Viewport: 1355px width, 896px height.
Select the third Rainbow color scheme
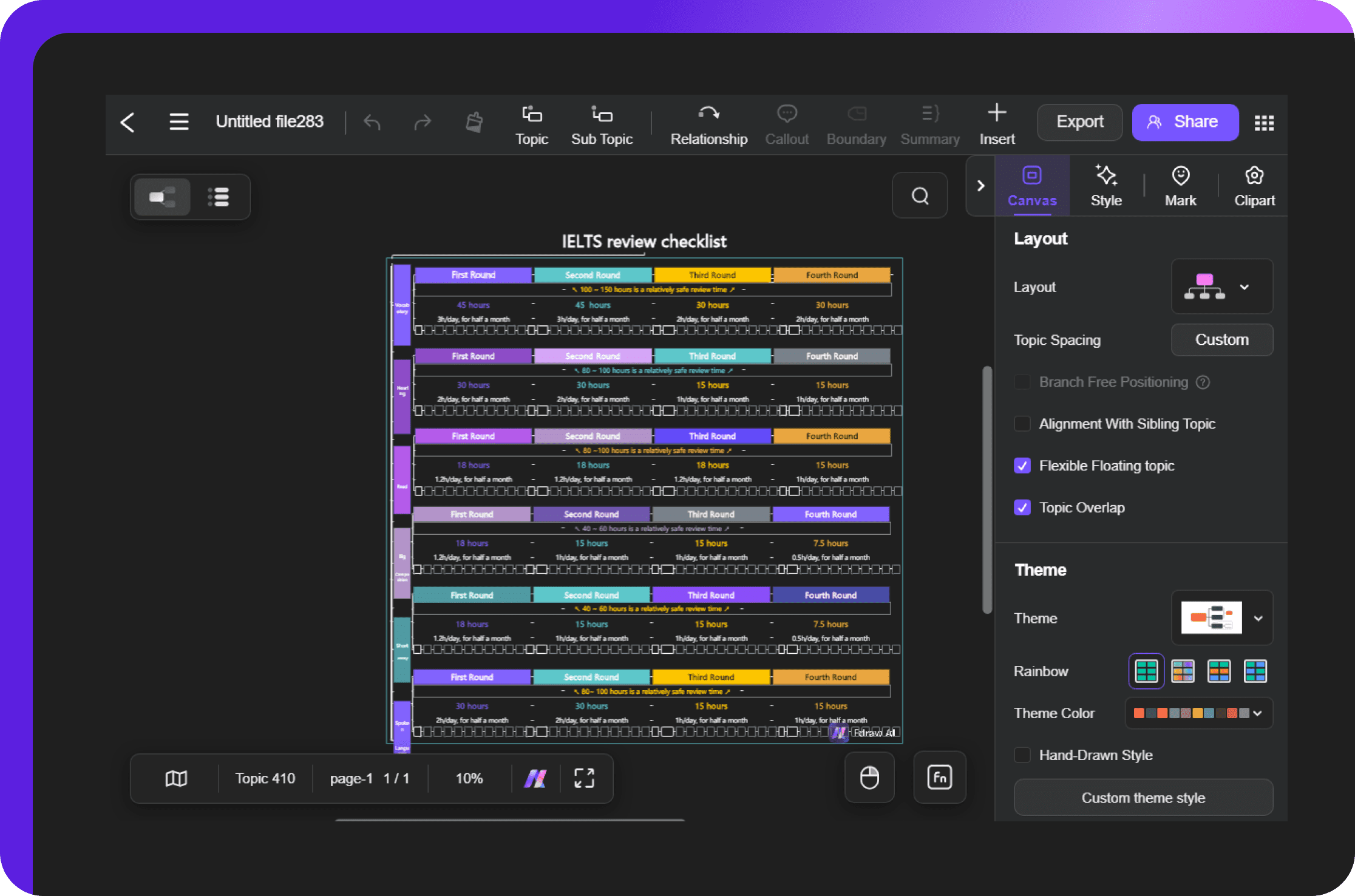point(1219,671)
